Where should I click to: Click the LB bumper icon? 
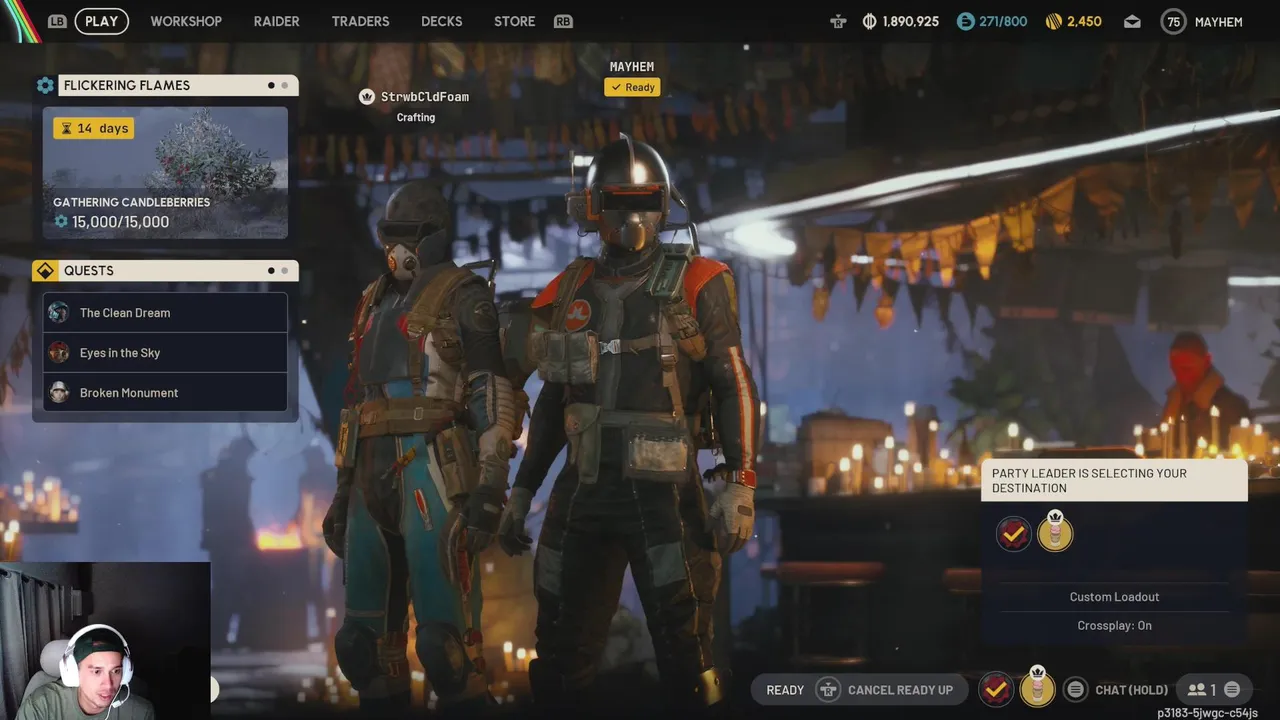[57, 21]
